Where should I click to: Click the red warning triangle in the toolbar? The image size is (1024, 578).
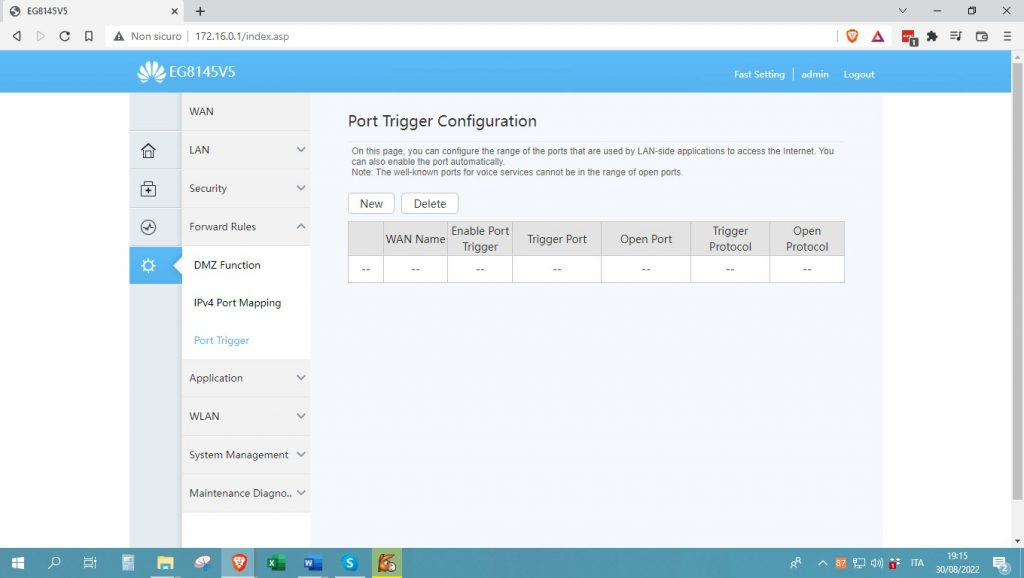click(877, 35)
